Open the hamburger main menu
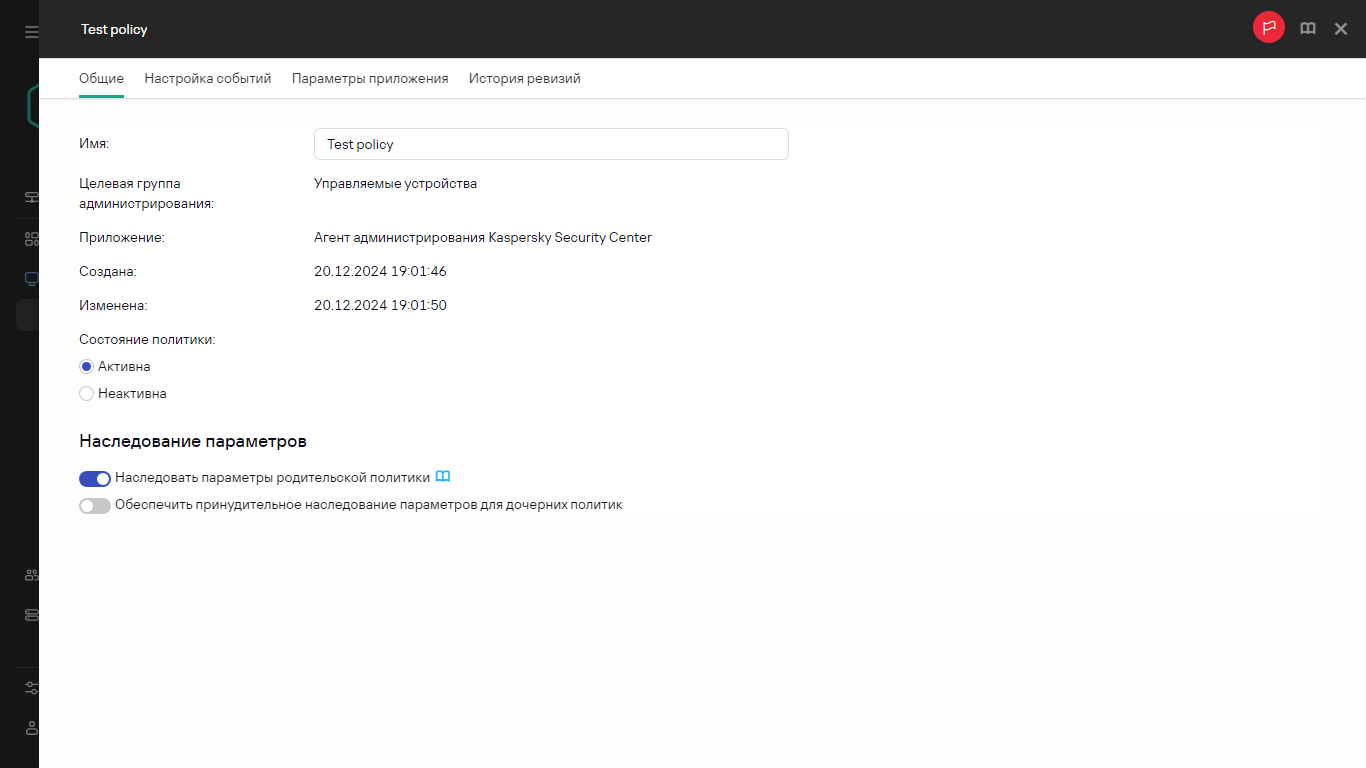This screenshot has width=1366, height=768. 31,32
